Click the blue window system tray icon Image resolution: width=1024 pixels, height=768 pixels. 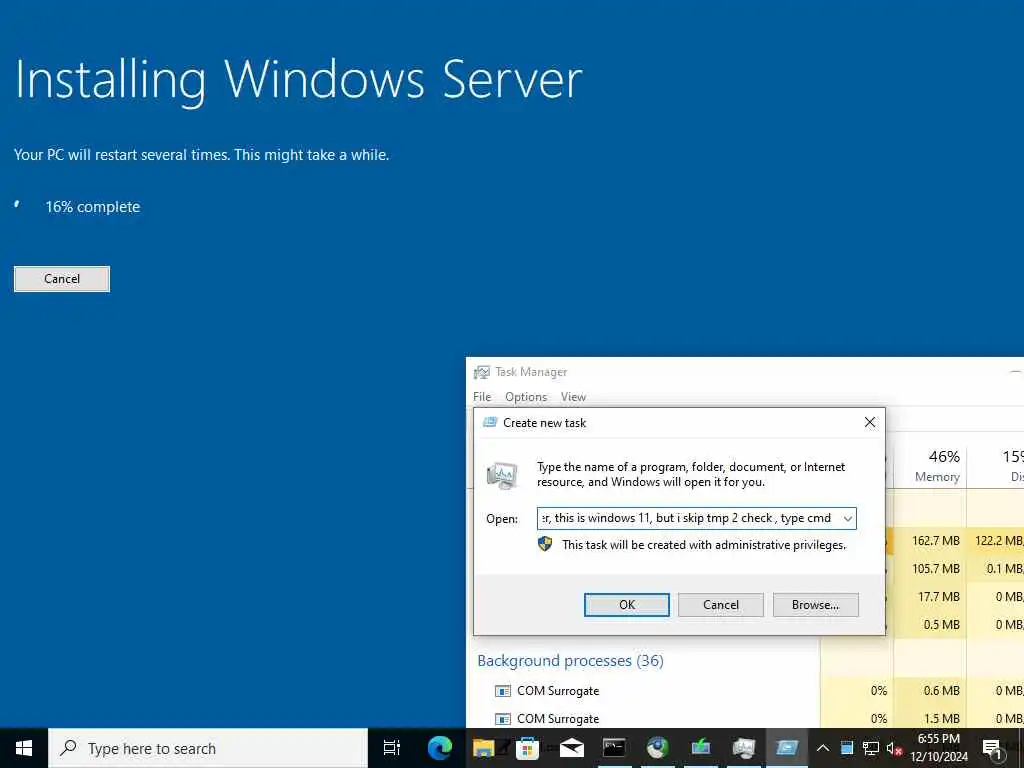(x=847, y=748)
